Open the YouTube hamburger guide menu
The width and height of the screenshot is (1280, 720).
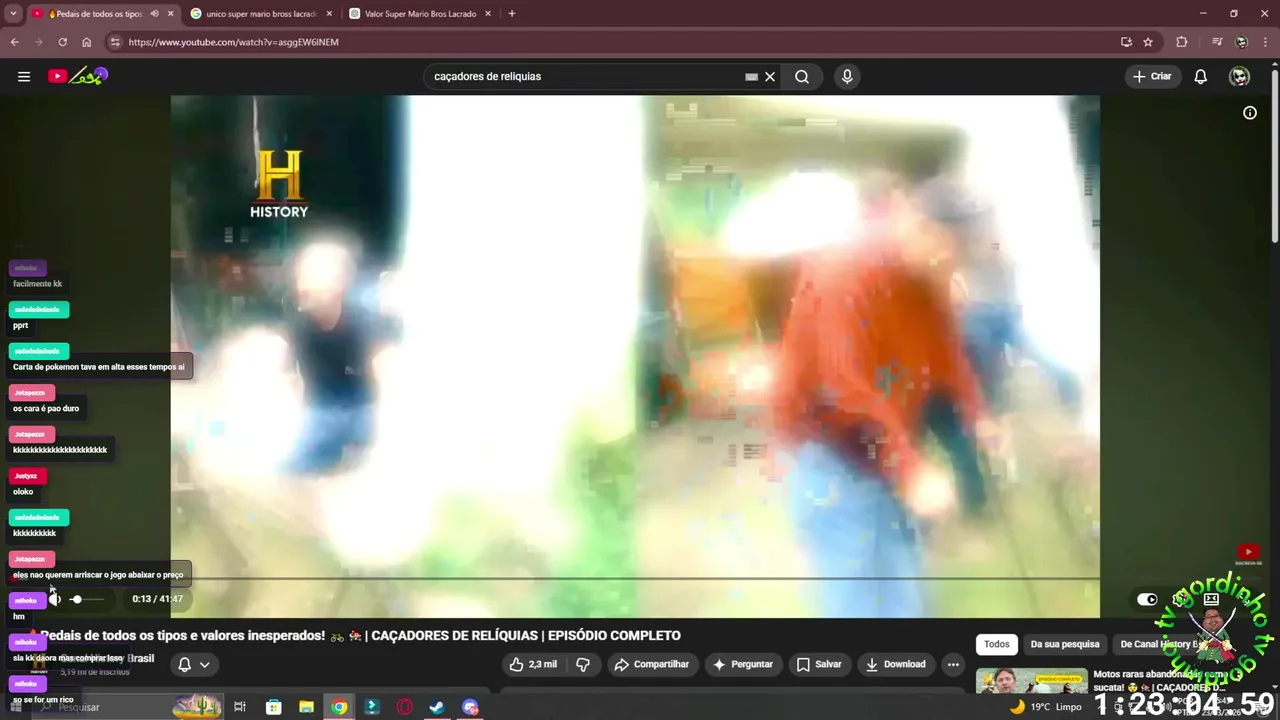(24, 76)
